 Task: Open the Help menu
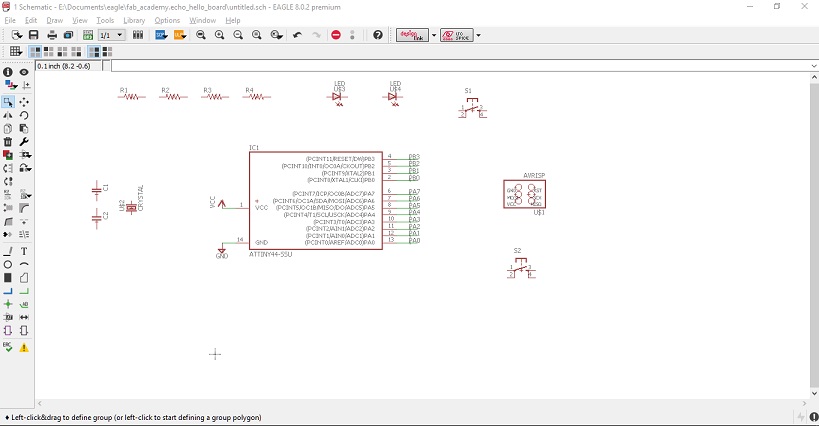(x=232, y=20)
